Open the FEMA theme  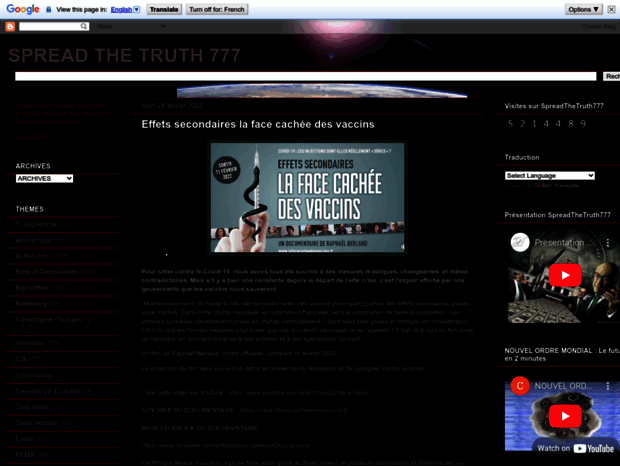coord(25,455)
